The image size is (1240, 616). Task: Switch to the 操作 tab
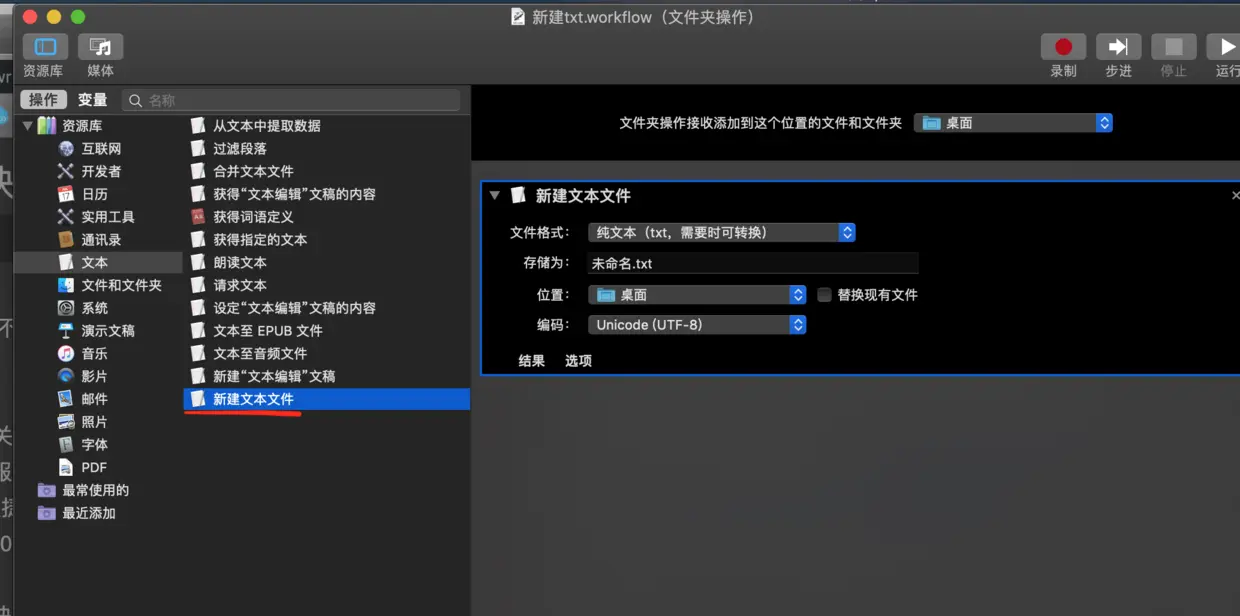(x=42, y=99)
